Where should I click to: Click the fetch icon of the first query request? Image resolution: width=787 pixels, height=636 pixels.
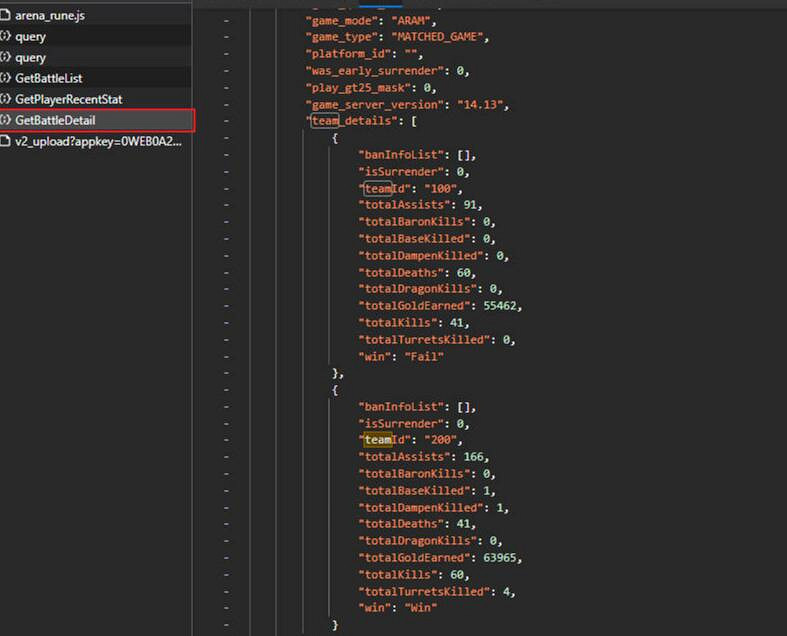point(7,37)
